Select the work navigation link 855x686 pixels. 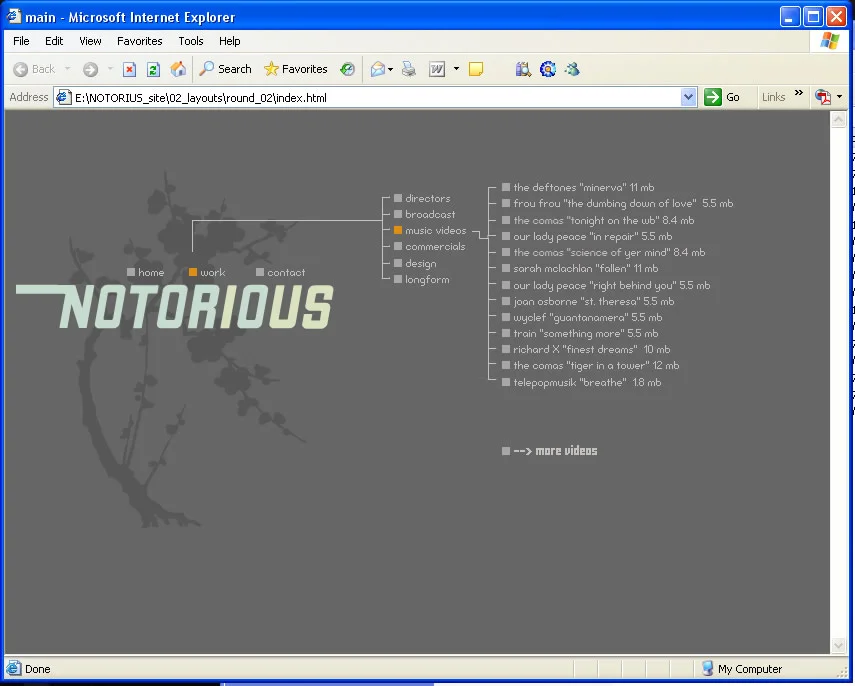pyautogui.click(x=207, y=272)
